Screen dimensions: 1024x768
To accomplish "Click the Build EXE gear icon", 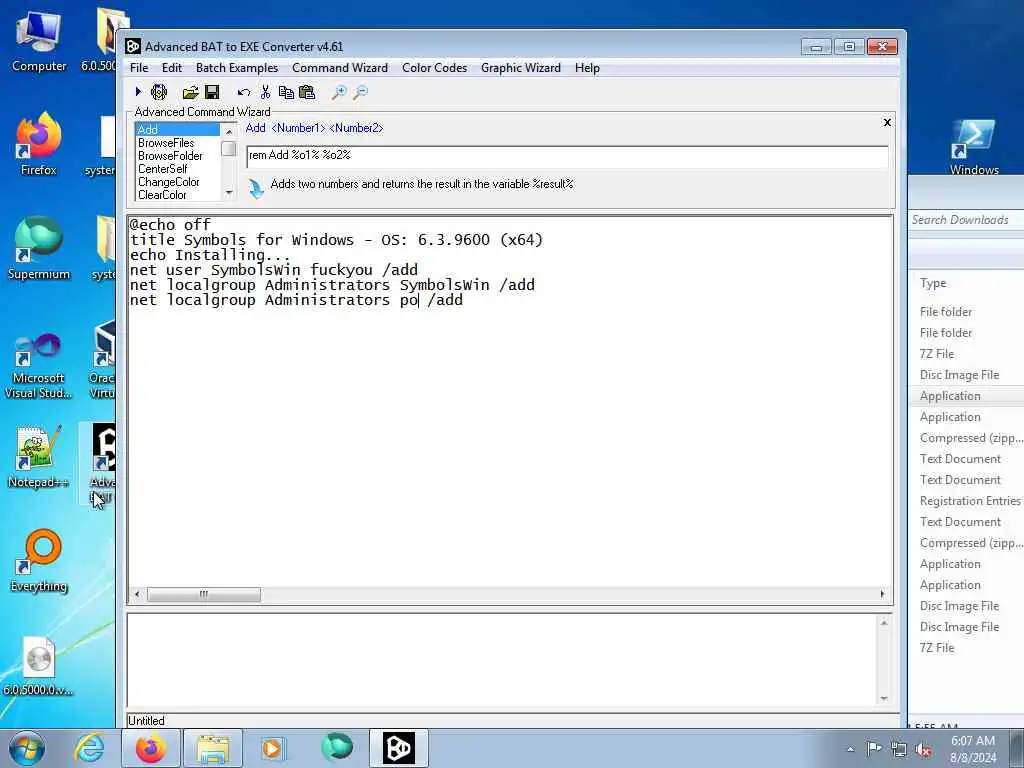I will (159, 92).
